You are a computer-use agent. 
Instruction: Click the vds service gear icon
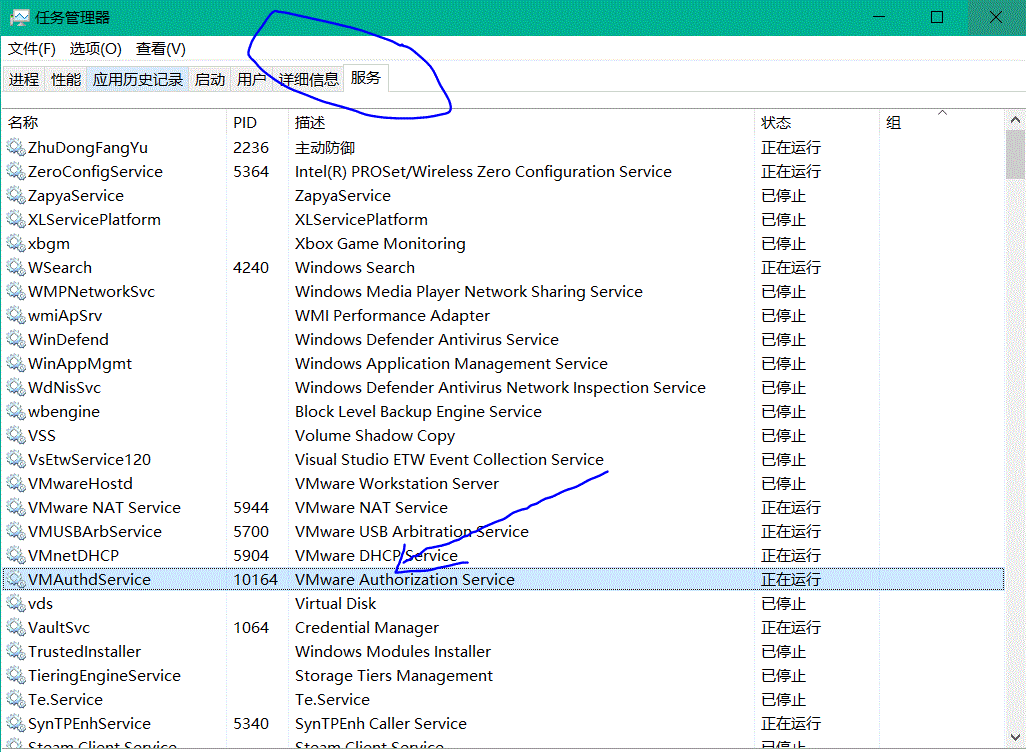pyautogui.click(x=16, y=603)
